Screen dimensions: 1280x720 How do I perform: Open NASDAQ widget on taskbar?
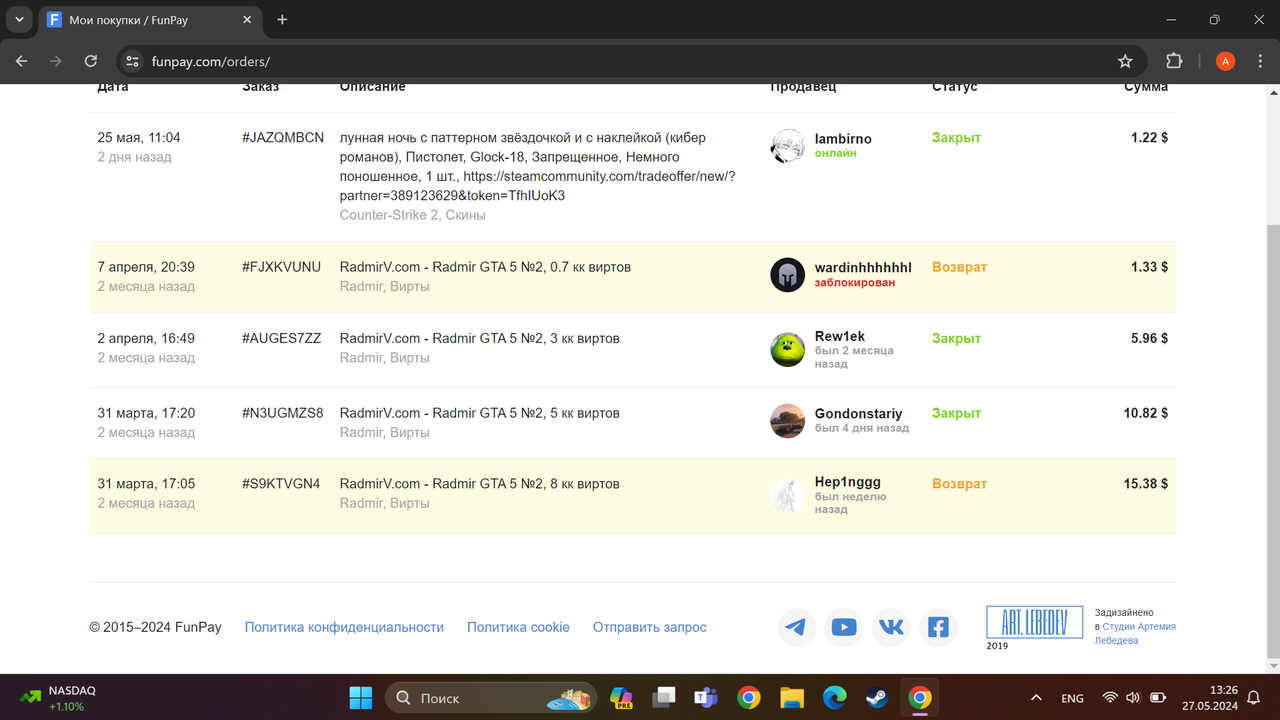click(58, 698)
